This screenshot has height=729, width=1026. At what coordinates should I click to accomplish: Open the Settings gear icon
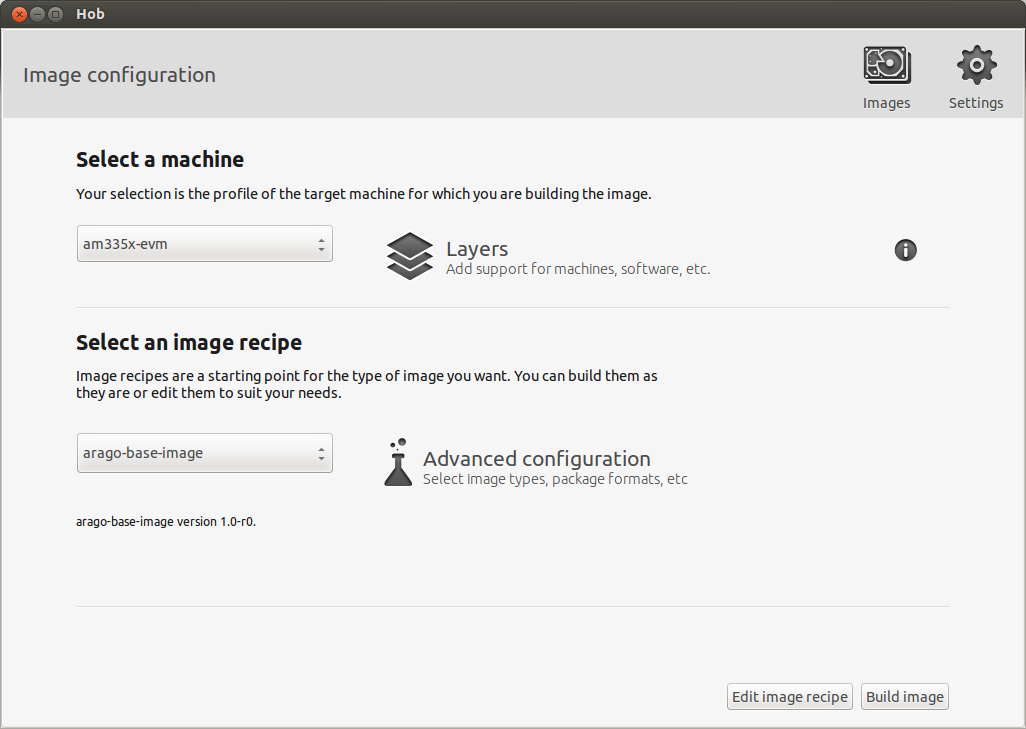[x=976, y=66]
